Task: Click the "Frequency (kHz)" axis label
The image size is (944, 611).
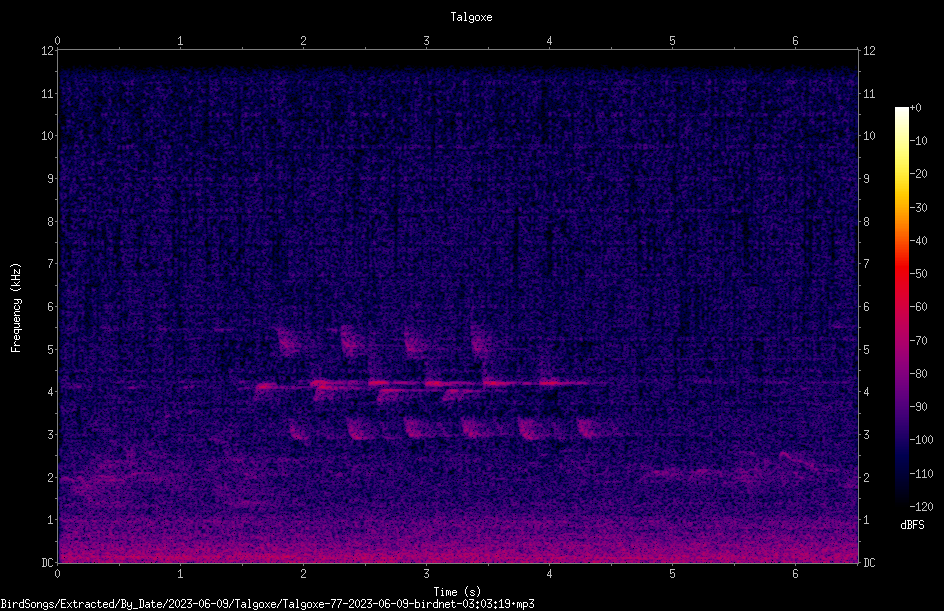Action: pyautogui.click(x=16, y=308)
